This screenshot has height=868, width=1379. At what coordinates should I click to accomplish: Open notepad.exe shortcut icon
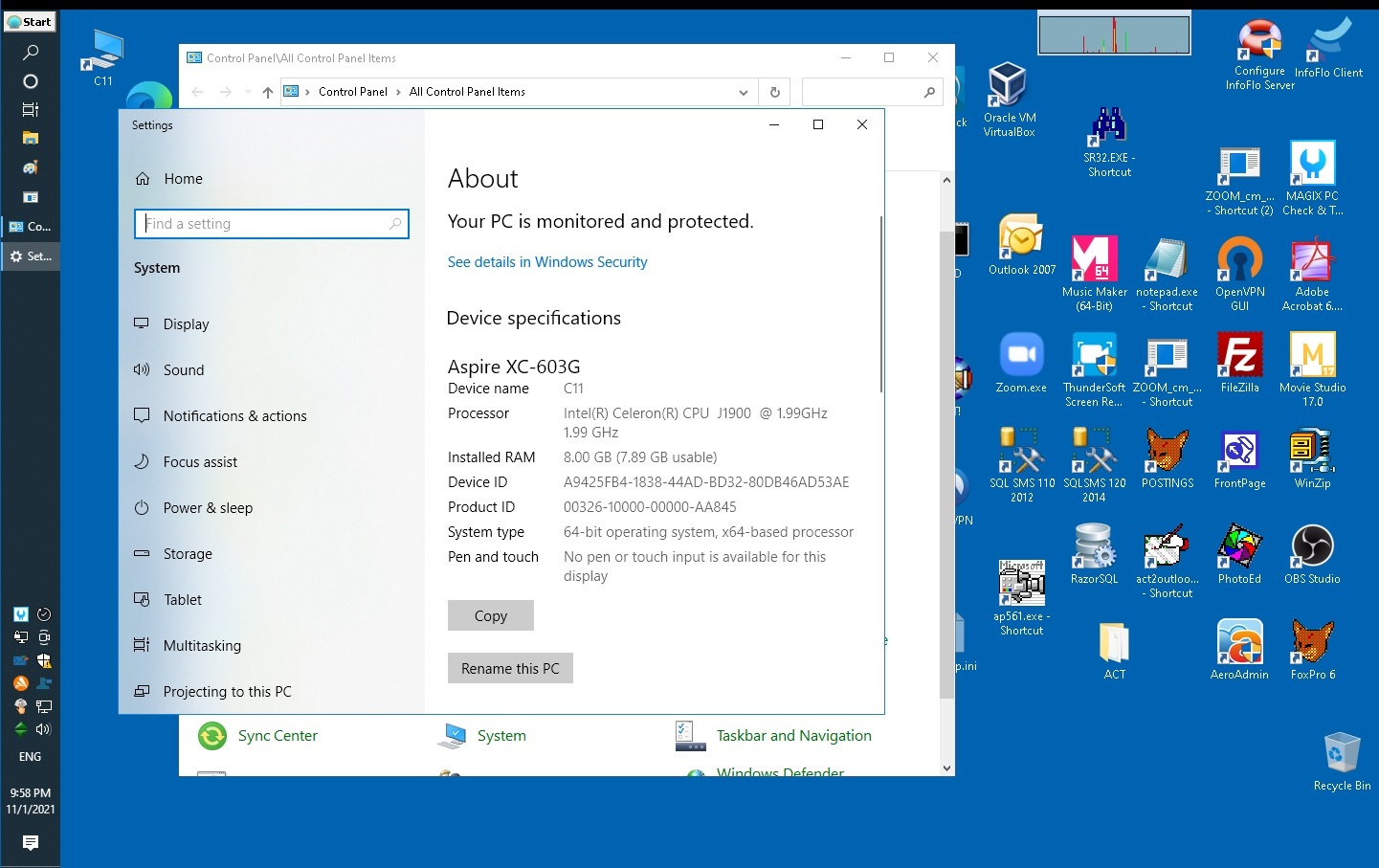(x=1167, y=274)
